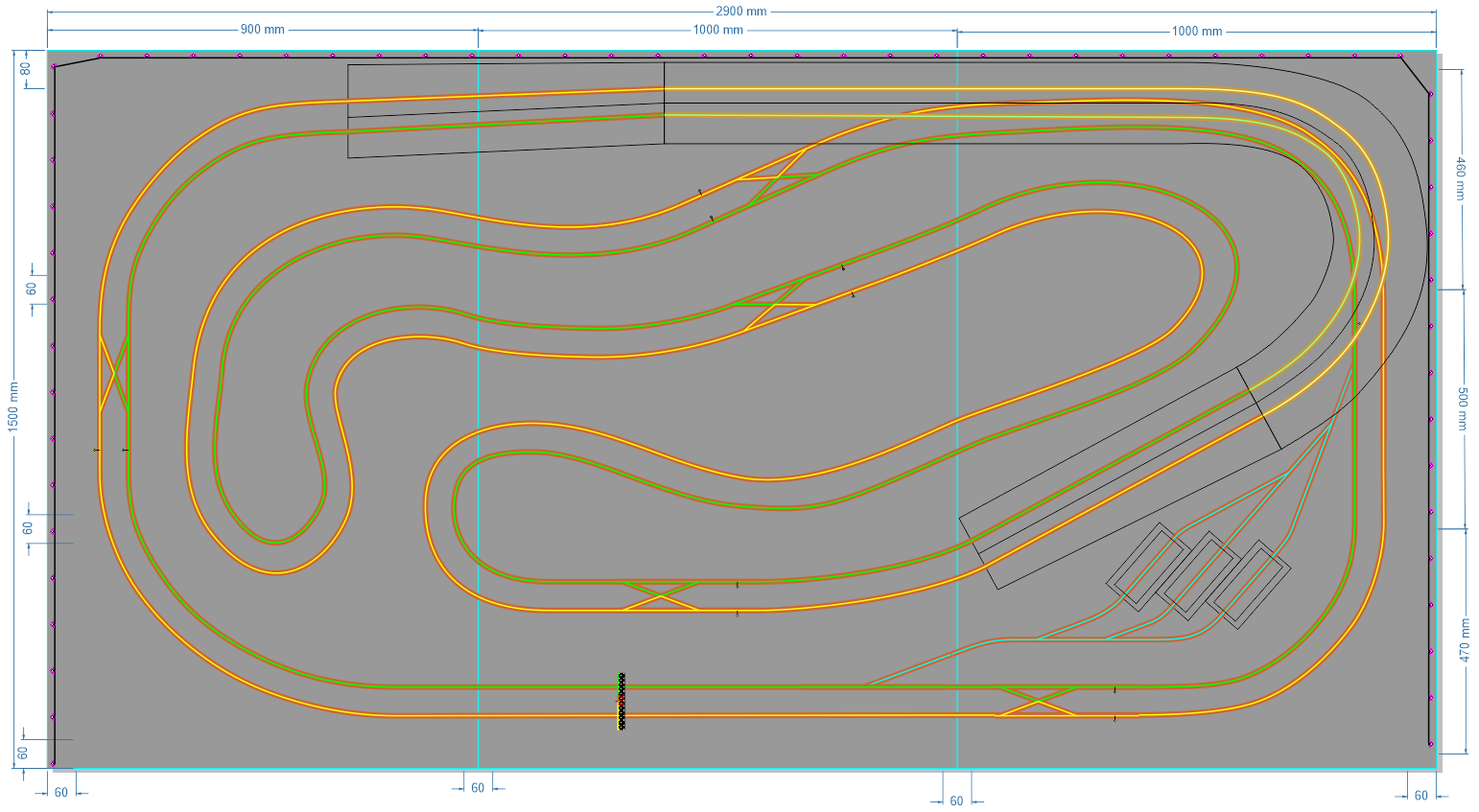Click the 460 mm dimension on right side
The width and height of the screenshot is (1479, 812).
click(1461, 178)
